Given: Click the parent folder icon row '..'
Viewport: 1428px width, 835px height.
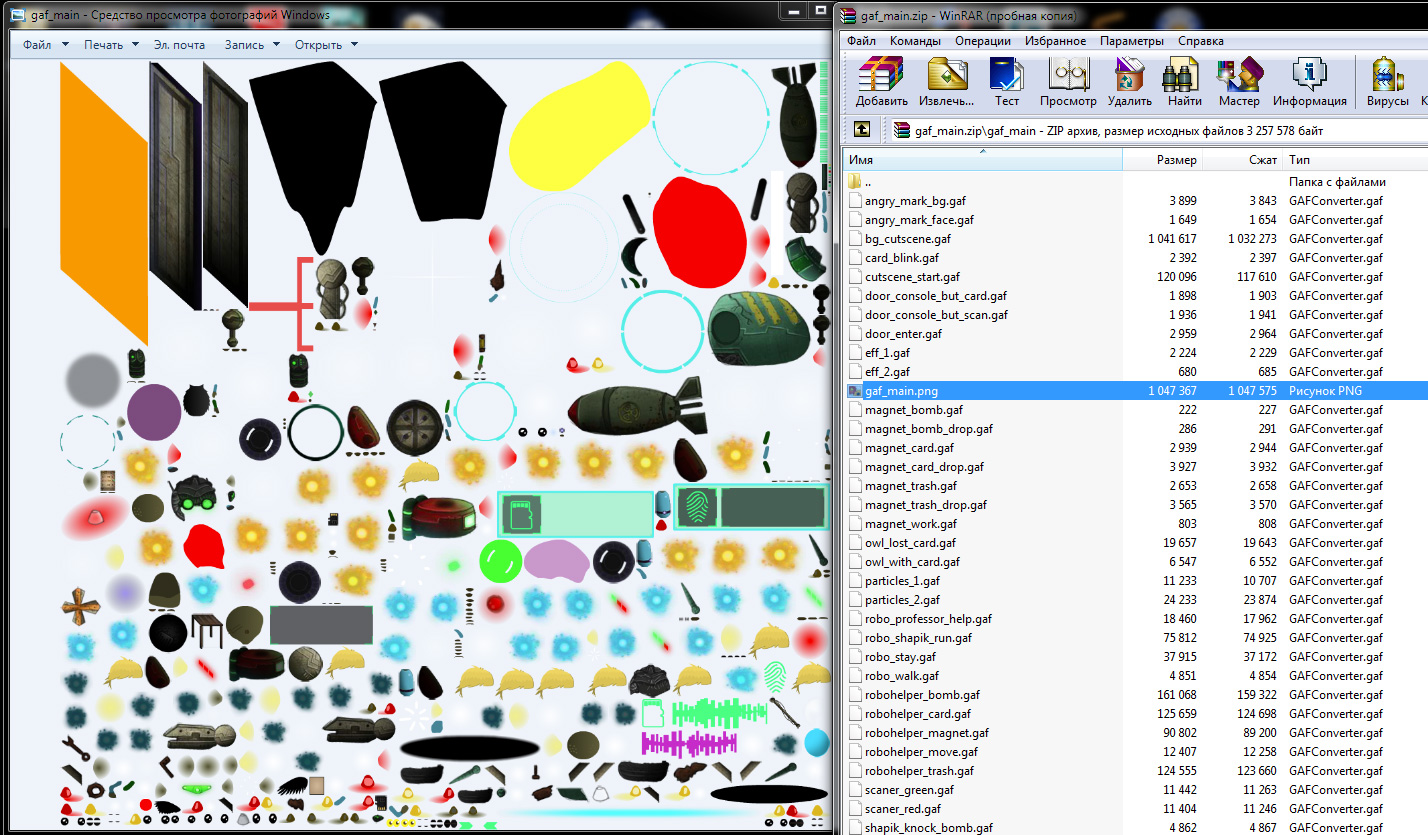Looking at the screenshot, I should [855, 182].
